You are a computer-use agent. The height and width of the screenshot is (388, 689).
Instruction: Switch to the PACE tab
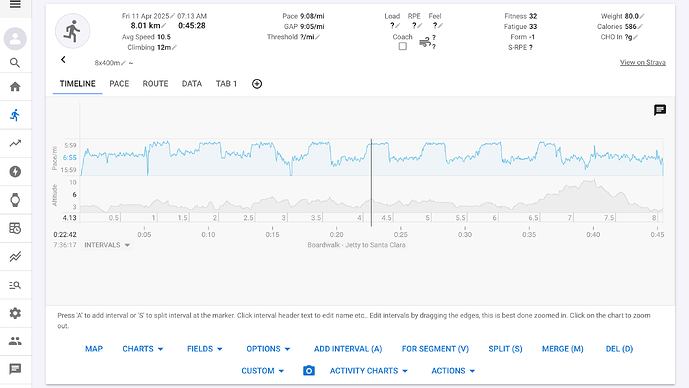[119, 84]
